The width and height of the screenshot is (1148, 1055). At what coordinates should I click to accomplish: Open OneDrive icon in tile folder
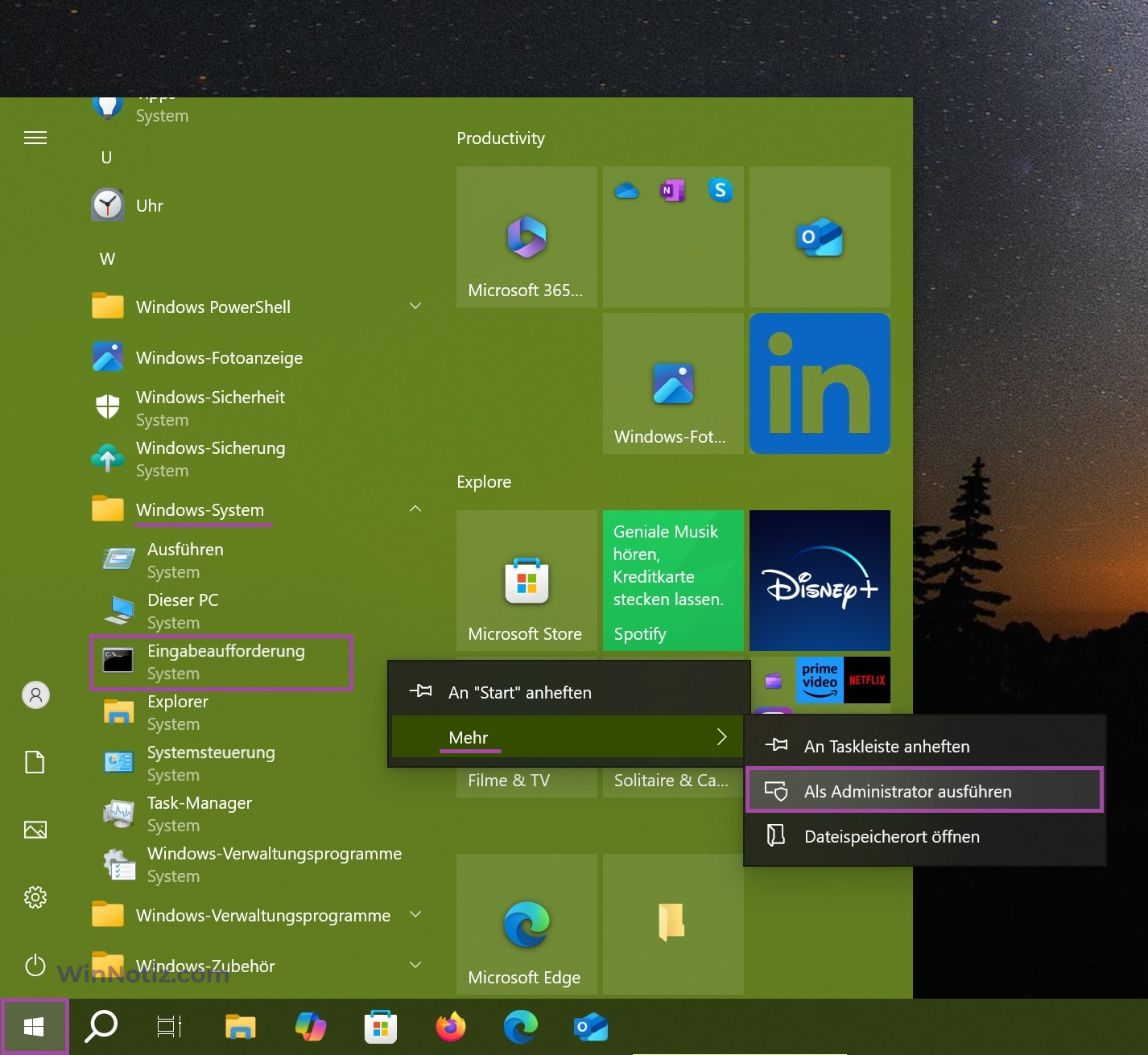[x=626, y=191]
